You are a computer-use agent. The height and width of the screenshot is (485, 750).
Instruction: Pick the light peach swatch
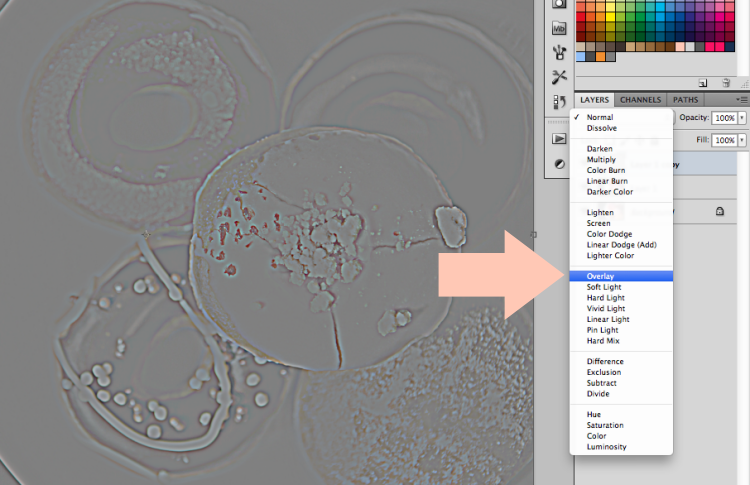coord(680,47)
